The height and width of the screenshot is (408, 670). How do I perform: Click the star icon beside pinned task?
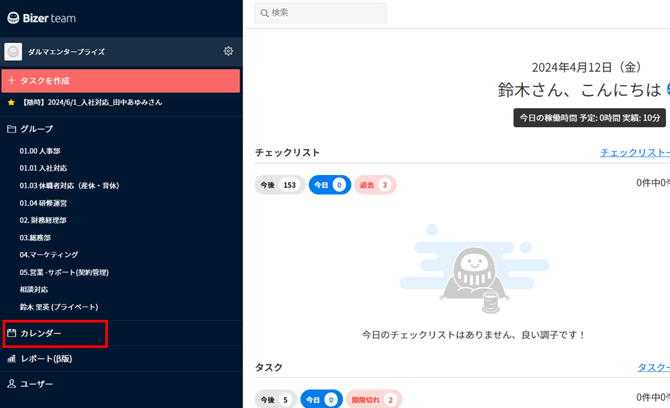tap(11, 102)
